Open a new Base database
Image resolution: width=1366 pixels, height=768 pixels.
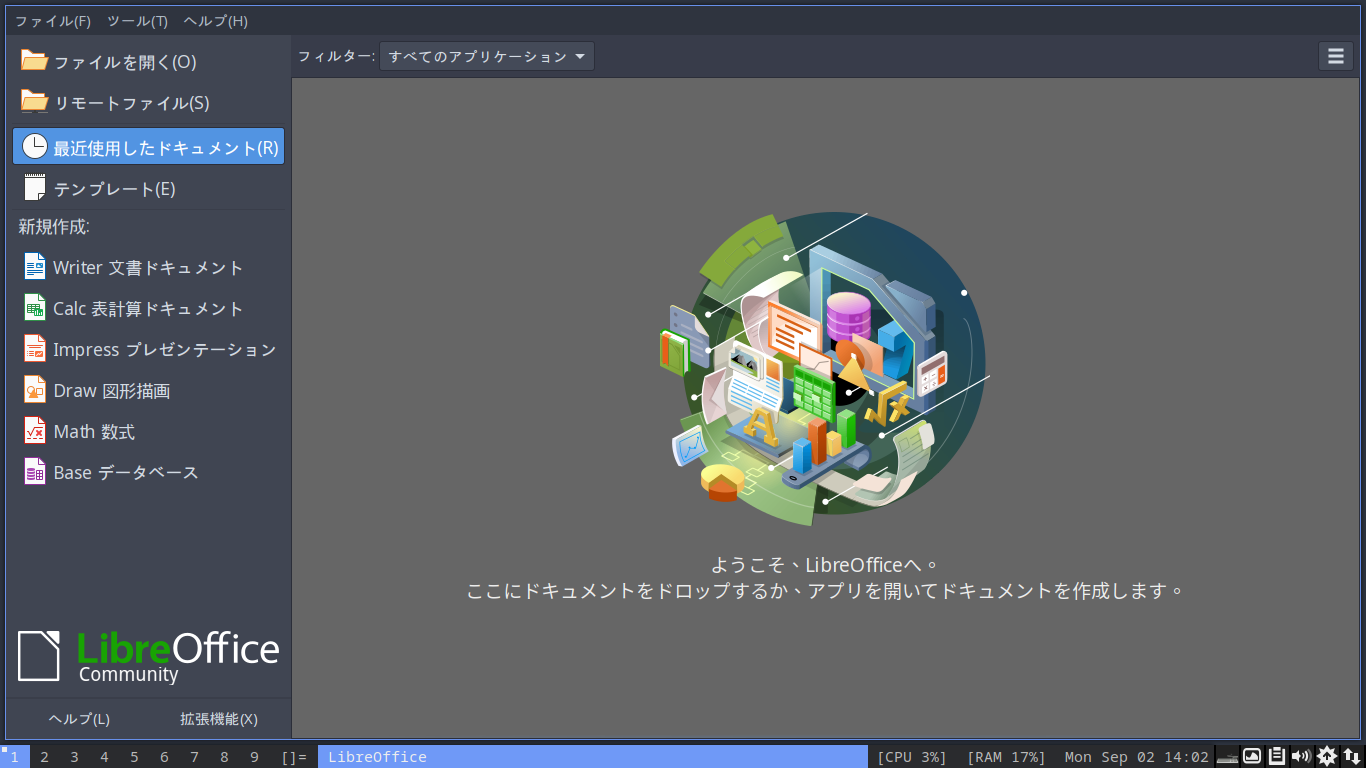125,472
